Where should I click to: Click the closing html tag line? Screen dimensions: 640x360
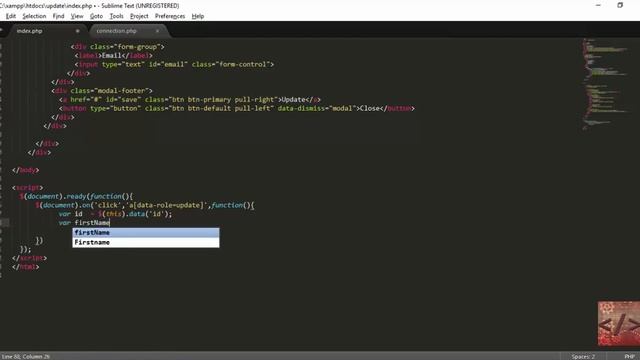25,267
